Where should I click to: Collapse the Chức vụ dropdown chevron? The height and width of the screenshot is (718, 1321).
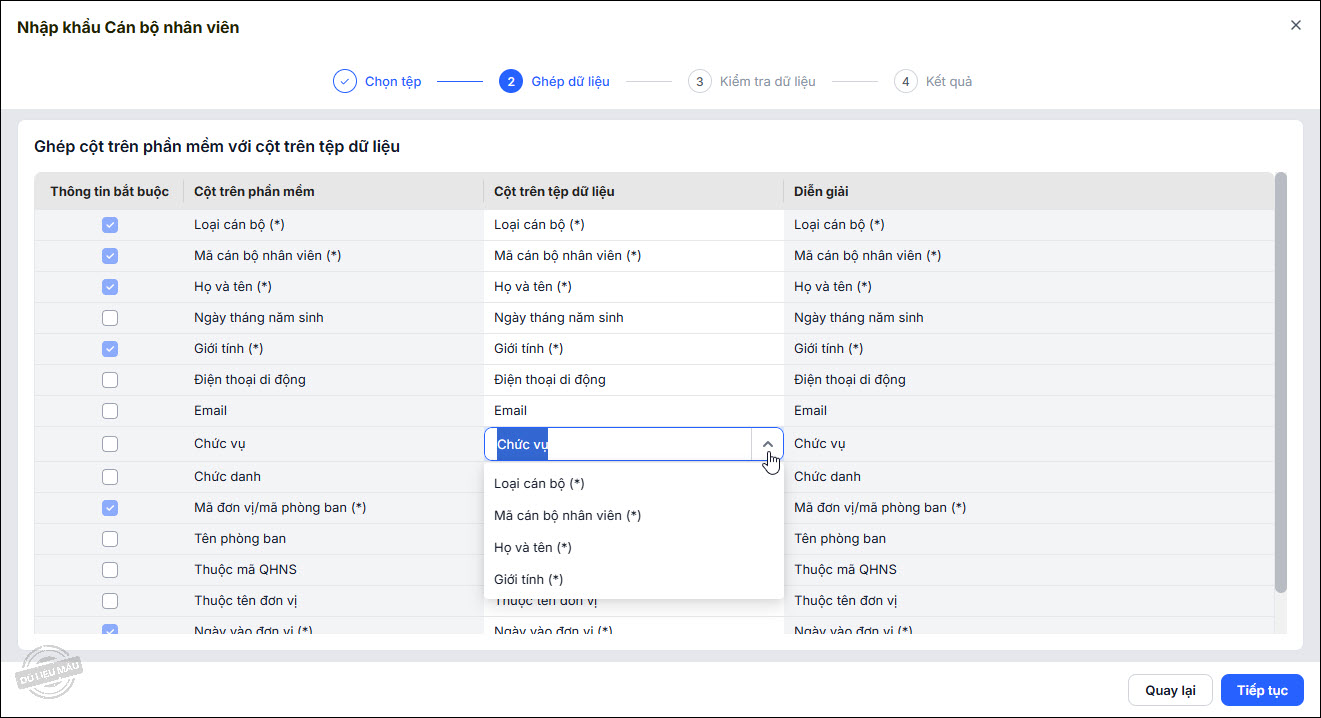[767, 444]
